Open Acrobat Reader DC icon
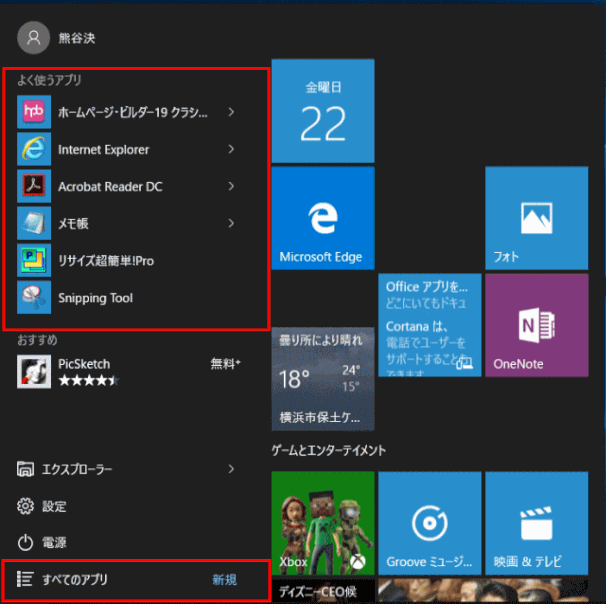606x604 pixels. point(34,186)
